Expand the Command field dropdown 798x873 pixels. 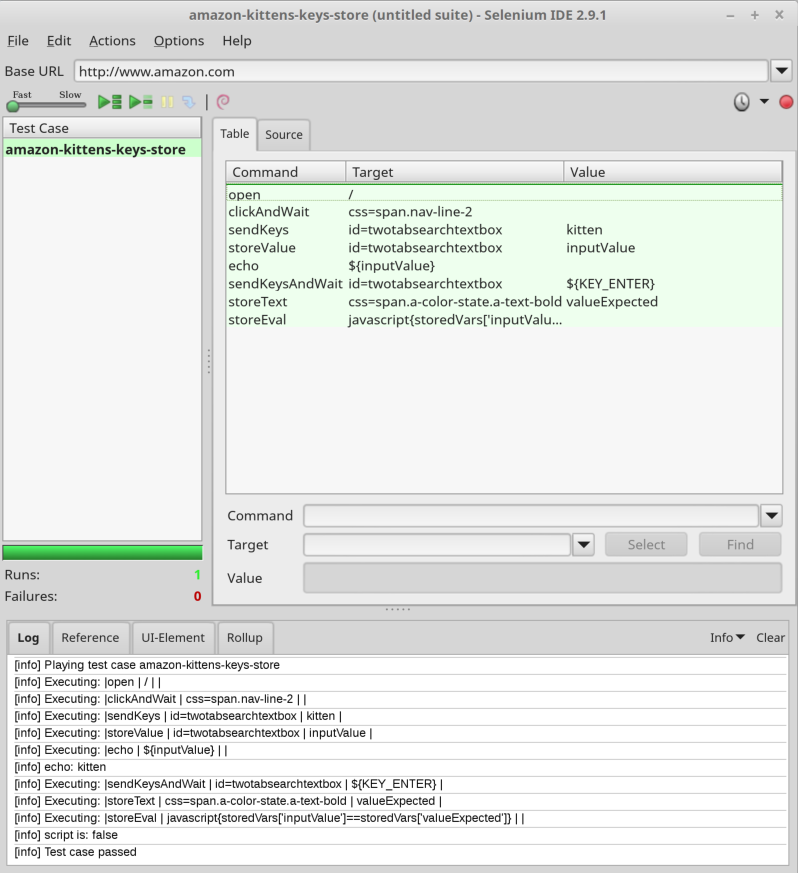[771, 516]
